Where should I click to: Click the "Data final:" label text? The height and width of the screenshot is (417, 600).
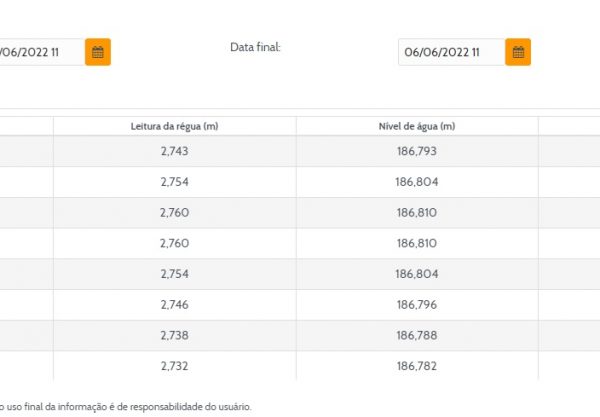255,47
